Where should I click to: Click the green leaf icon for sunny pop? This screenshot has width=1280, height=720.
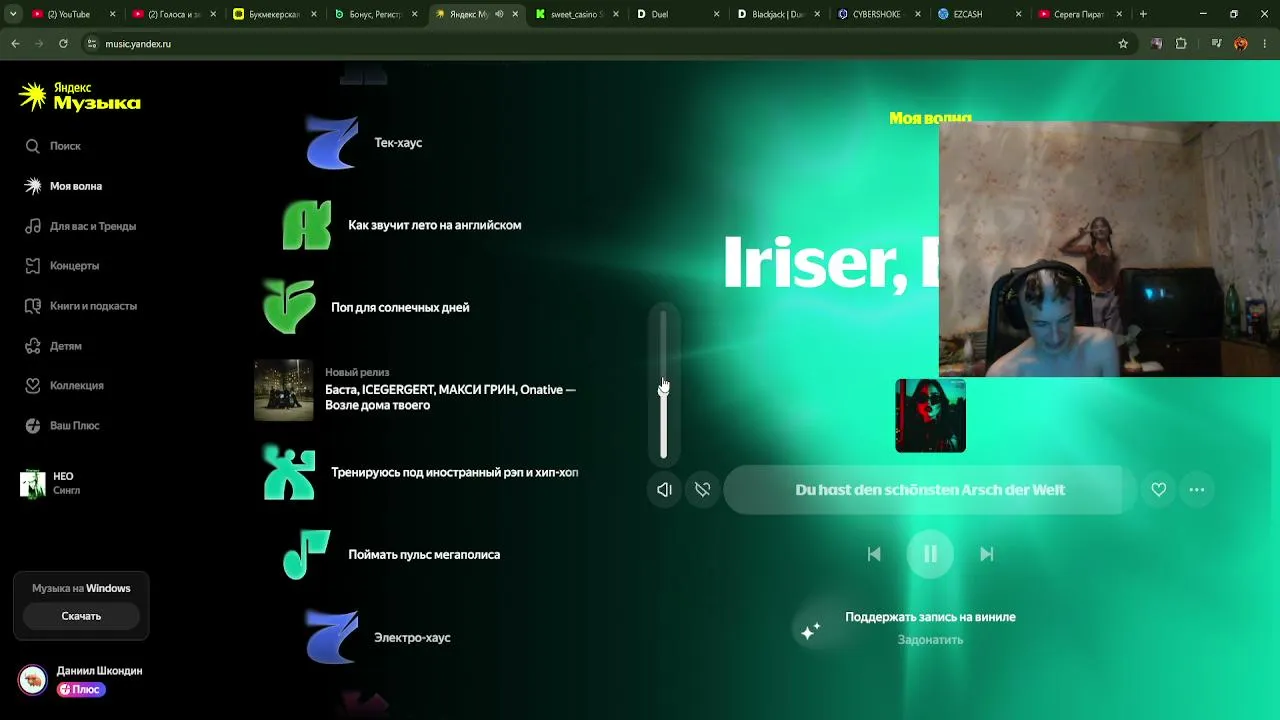point(289,307)
